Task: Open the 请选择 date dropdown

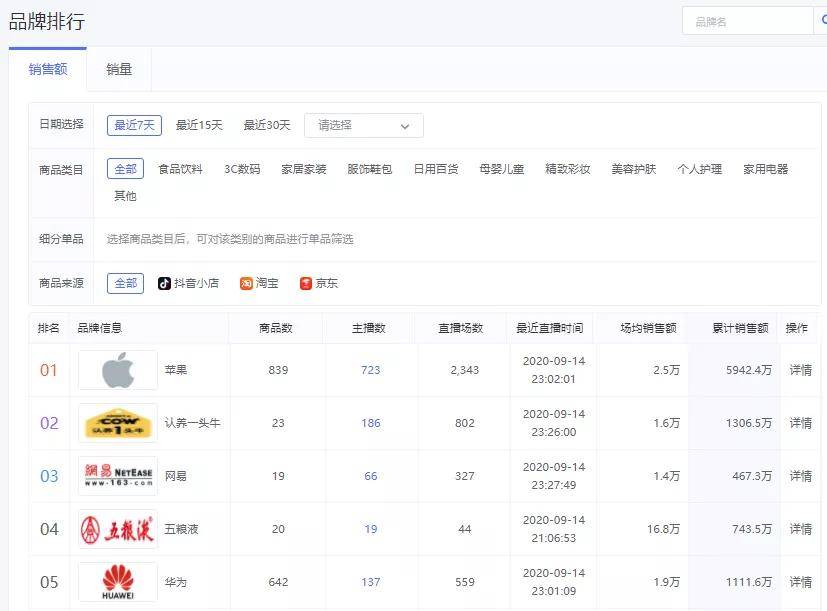Action: (x=363, y=126)
